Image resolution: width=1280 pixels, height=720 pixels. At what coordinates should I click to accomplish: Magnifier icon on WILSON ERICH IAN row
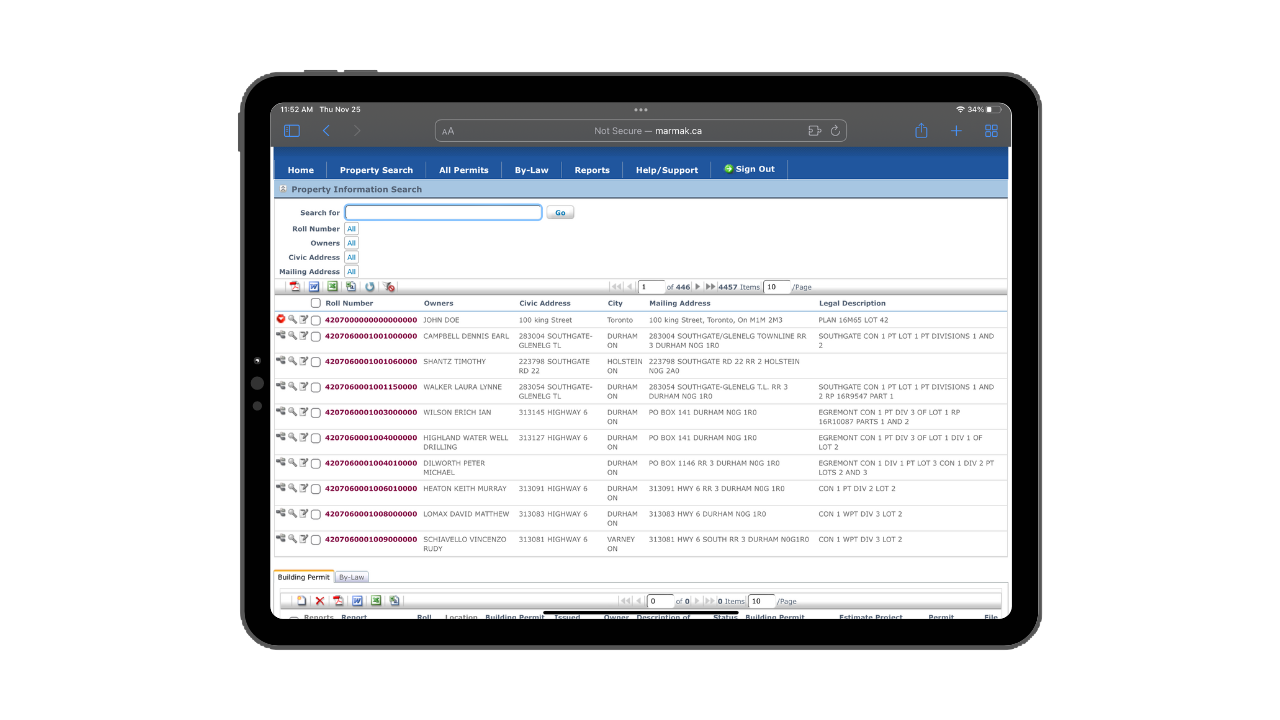click(x=292, y=411)
